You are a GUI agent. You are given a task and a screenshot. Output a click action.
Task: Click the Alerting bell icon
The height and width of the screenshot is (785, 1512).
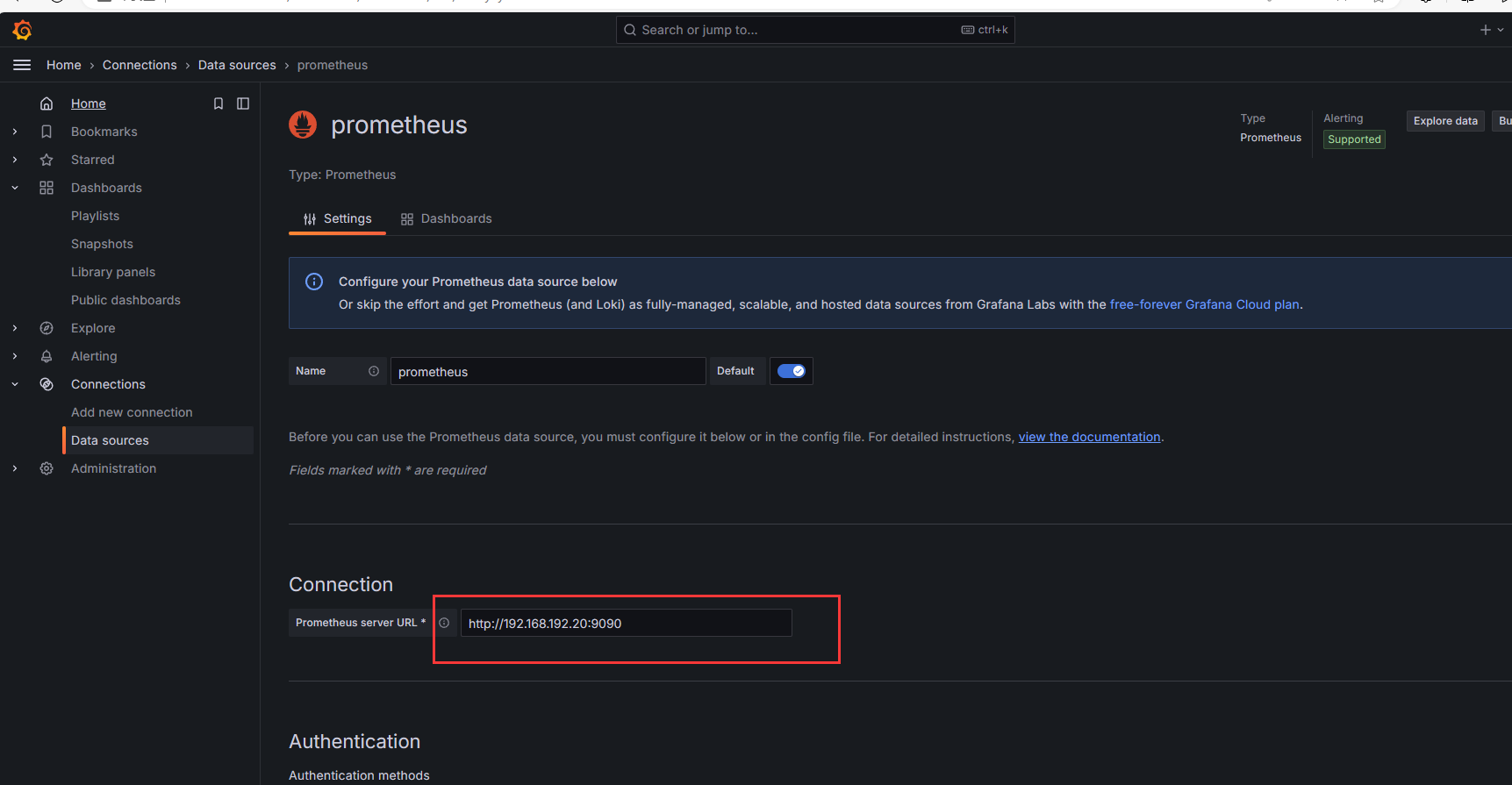pos(47,356)
